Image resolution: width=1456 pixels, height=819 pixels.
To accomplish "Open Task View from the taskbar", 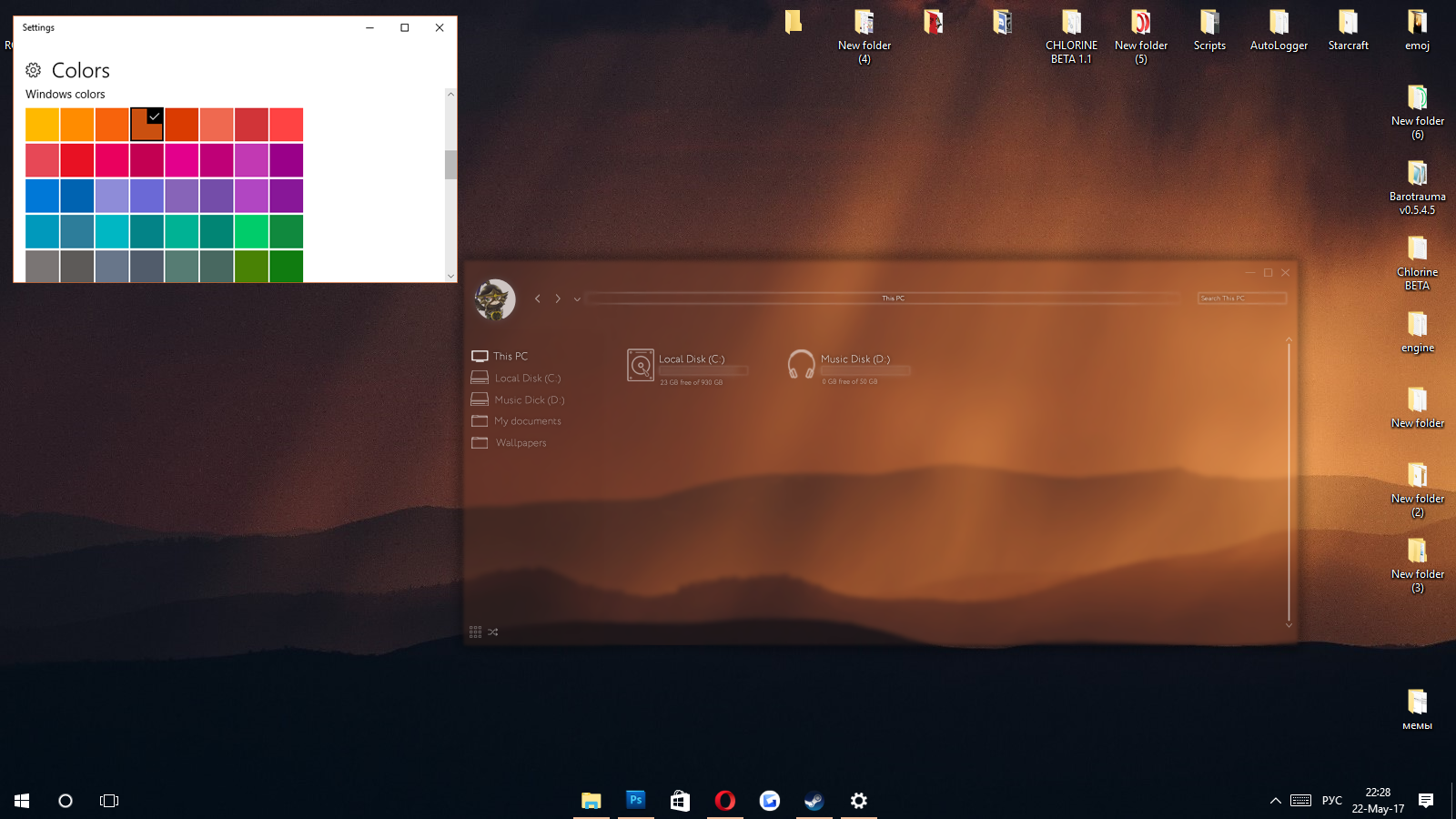I will coord(109,801).
